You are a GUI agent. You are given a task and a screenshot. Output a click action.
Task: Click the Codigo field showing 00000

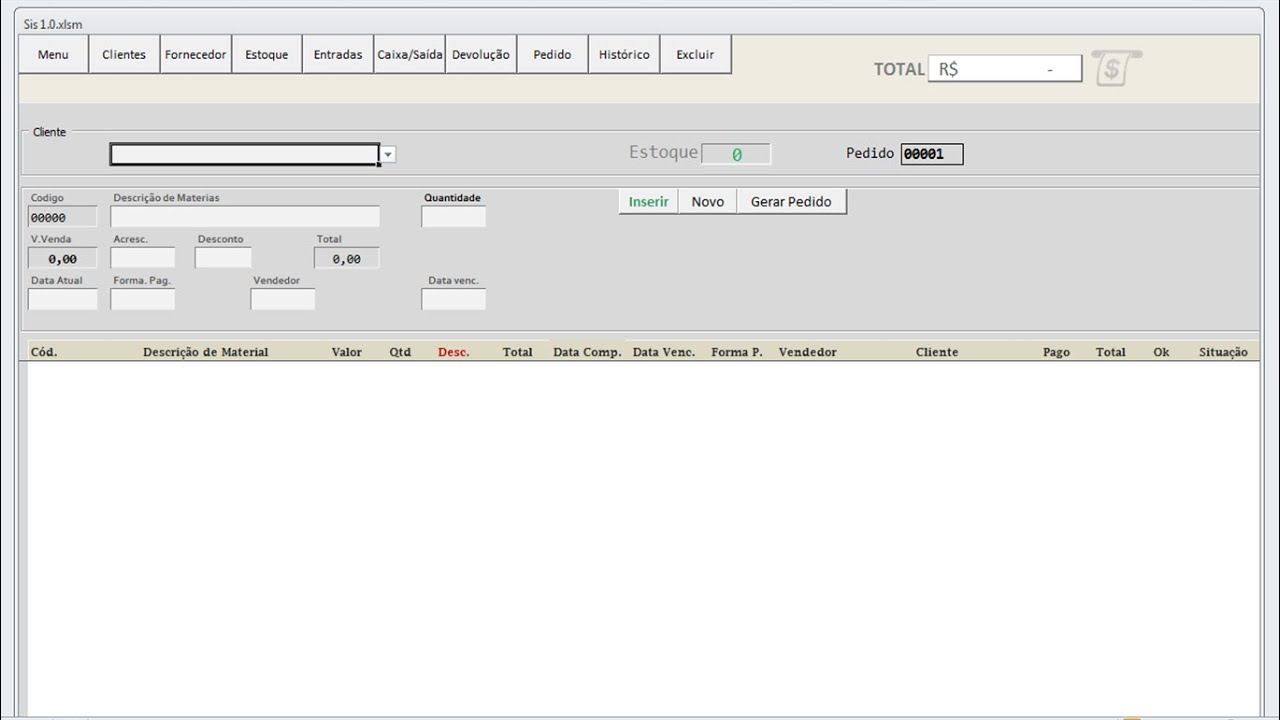point(63,217)
